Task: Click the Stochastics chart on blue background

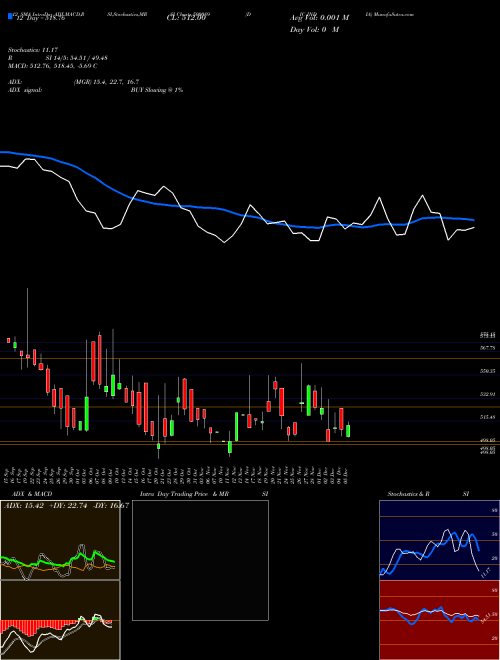Action: pyautogui.click(x=439, y=540)
